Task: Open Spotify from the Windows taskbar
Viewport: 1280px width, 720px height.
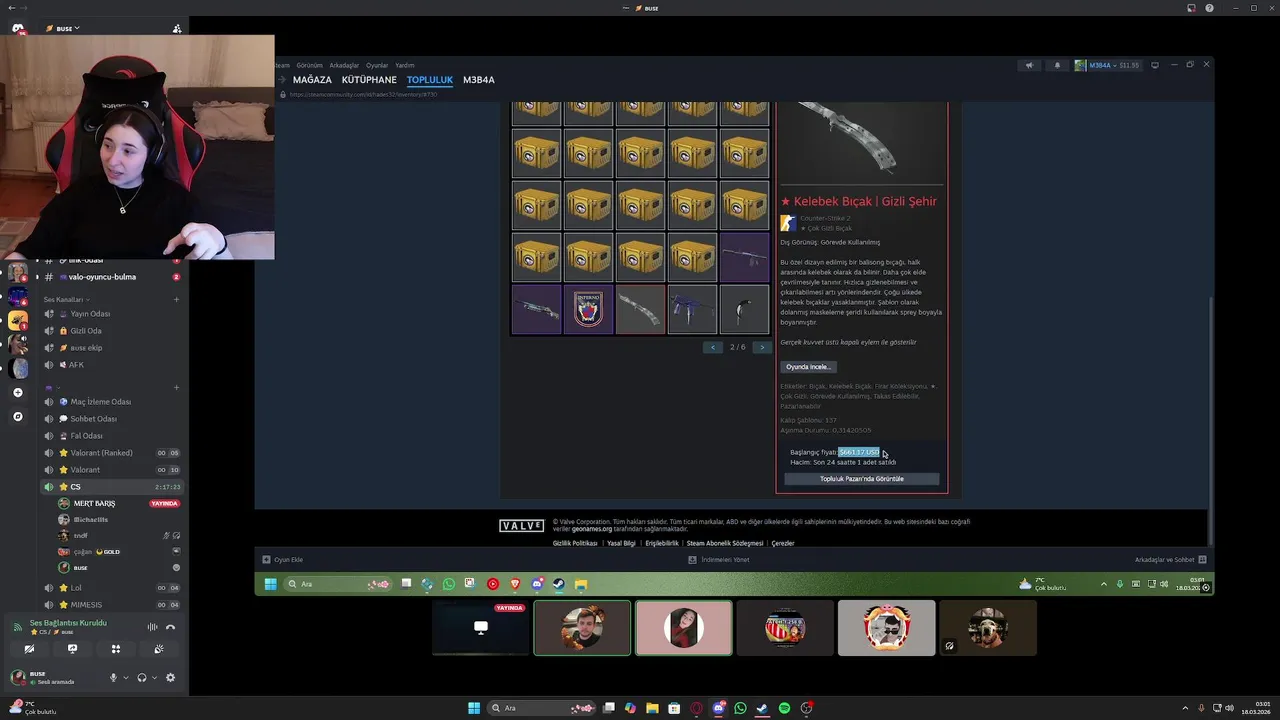Action: click(x=784, y=708)
